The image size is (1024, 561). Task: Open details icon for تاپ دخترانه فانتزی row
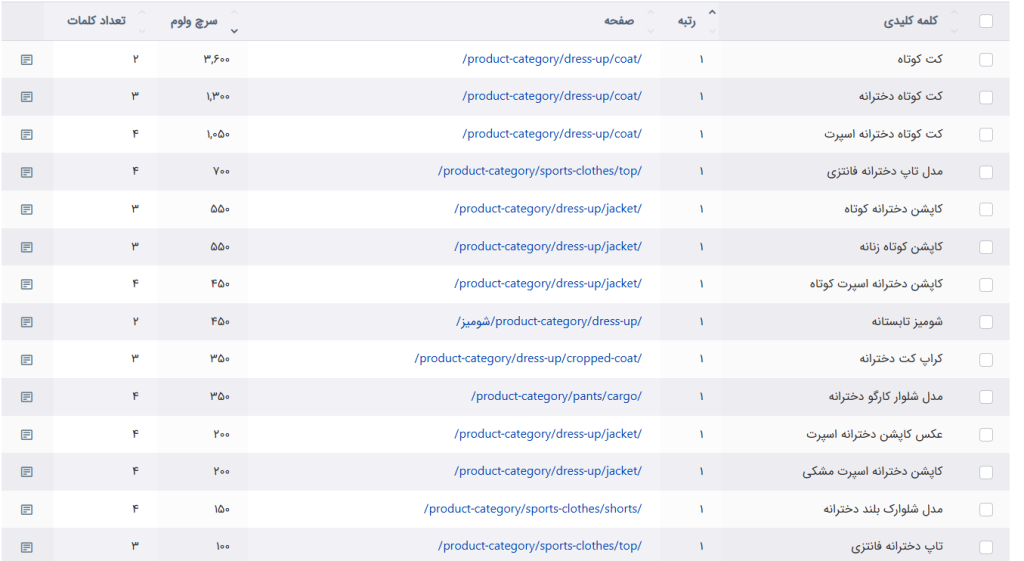pyautogui.click(x=27, y=547)
